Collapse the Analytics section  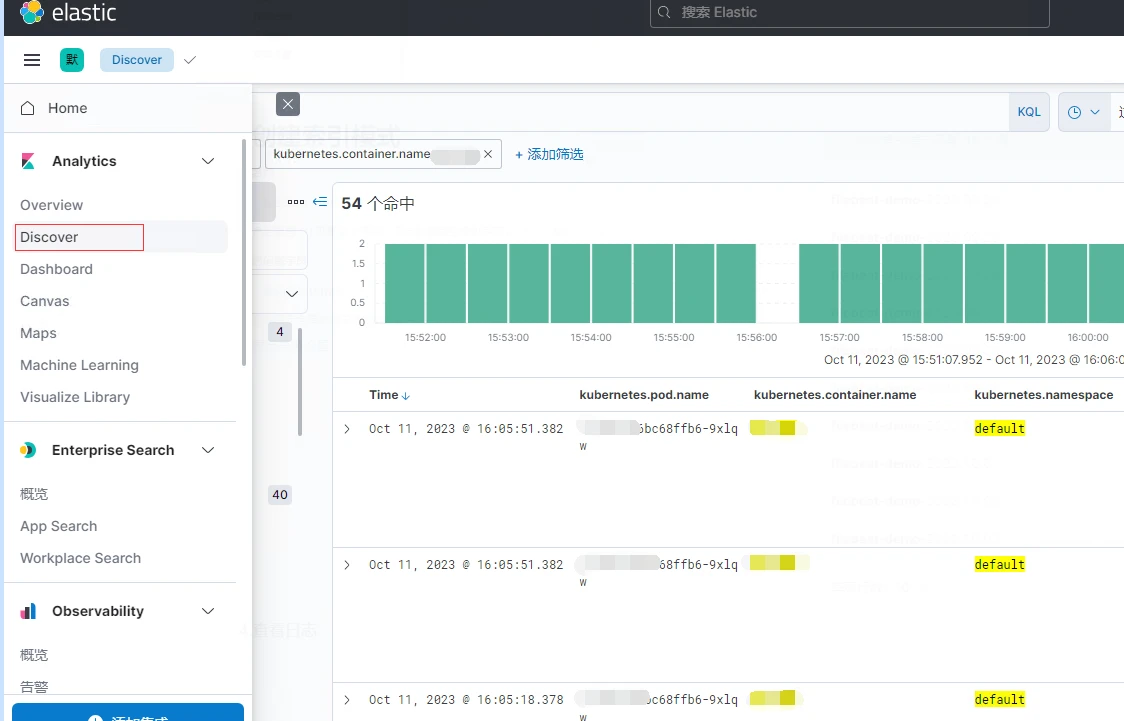click(207, 160)
